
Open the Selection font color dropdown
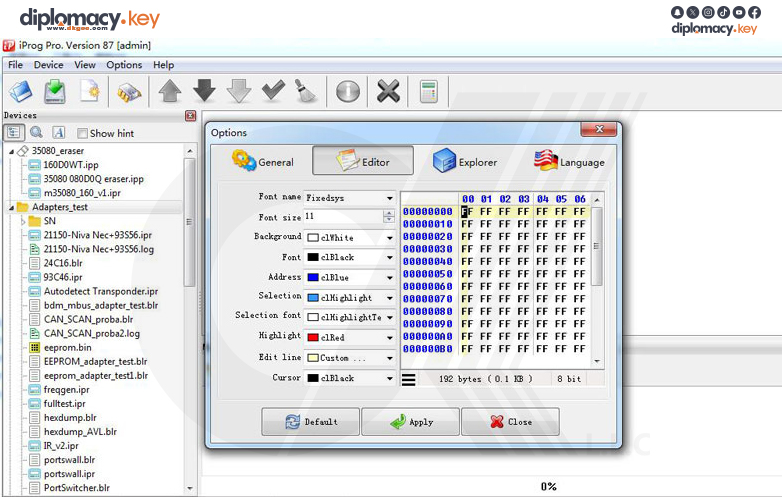[390, 318]
